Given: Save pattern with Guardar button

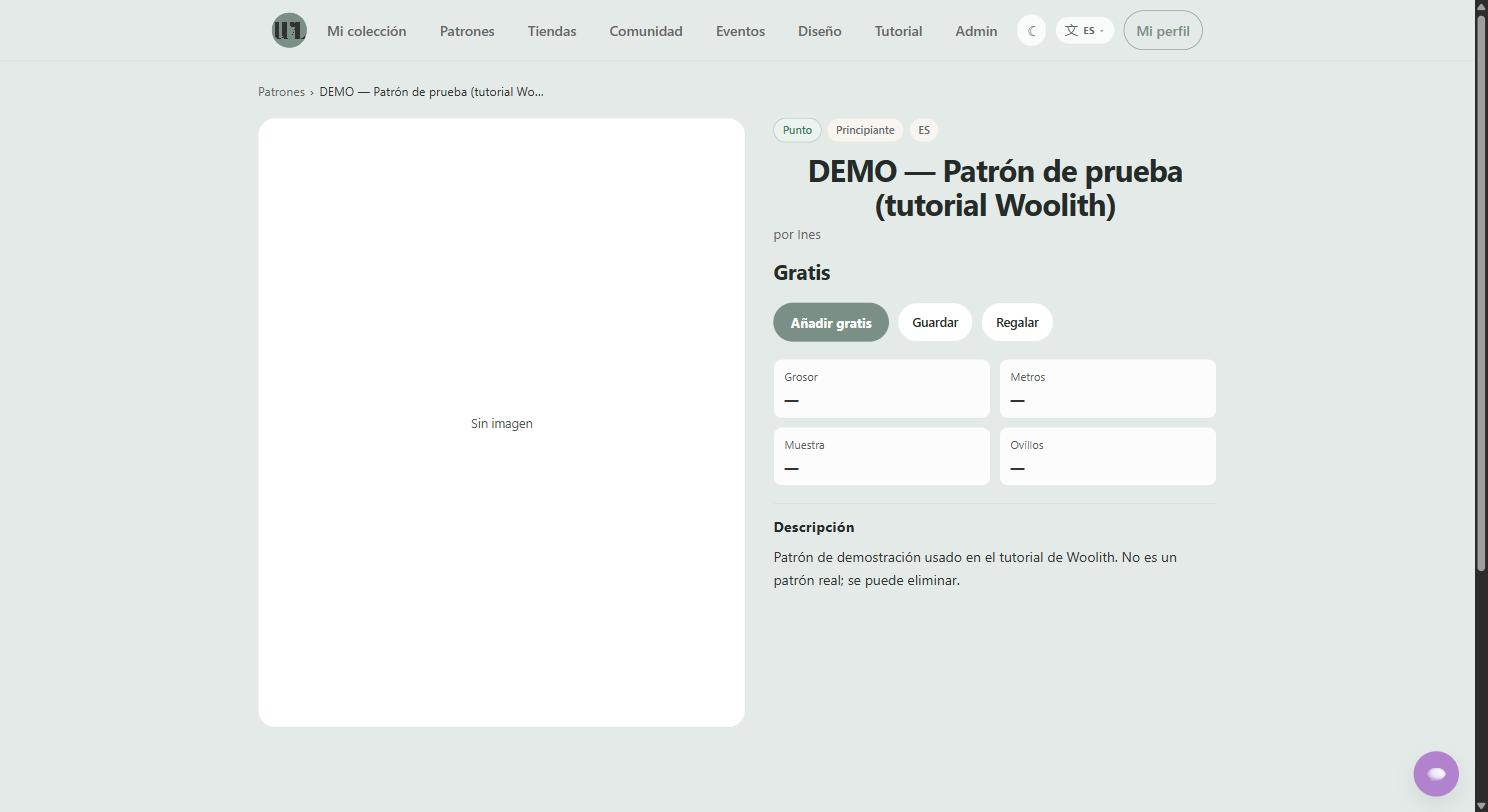Looking at the screenshot, I should (935, 322).
